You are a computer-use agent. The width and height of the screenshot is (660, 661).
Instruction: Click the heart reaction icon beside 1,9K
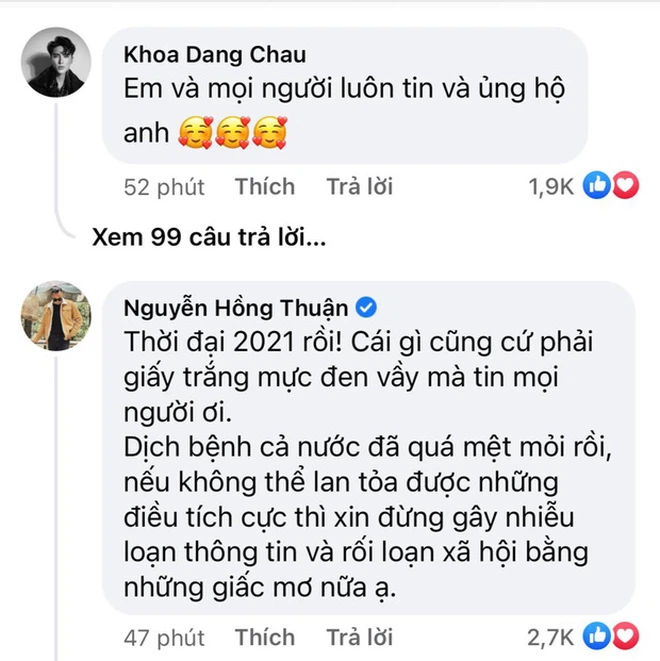tap(624, 185)
